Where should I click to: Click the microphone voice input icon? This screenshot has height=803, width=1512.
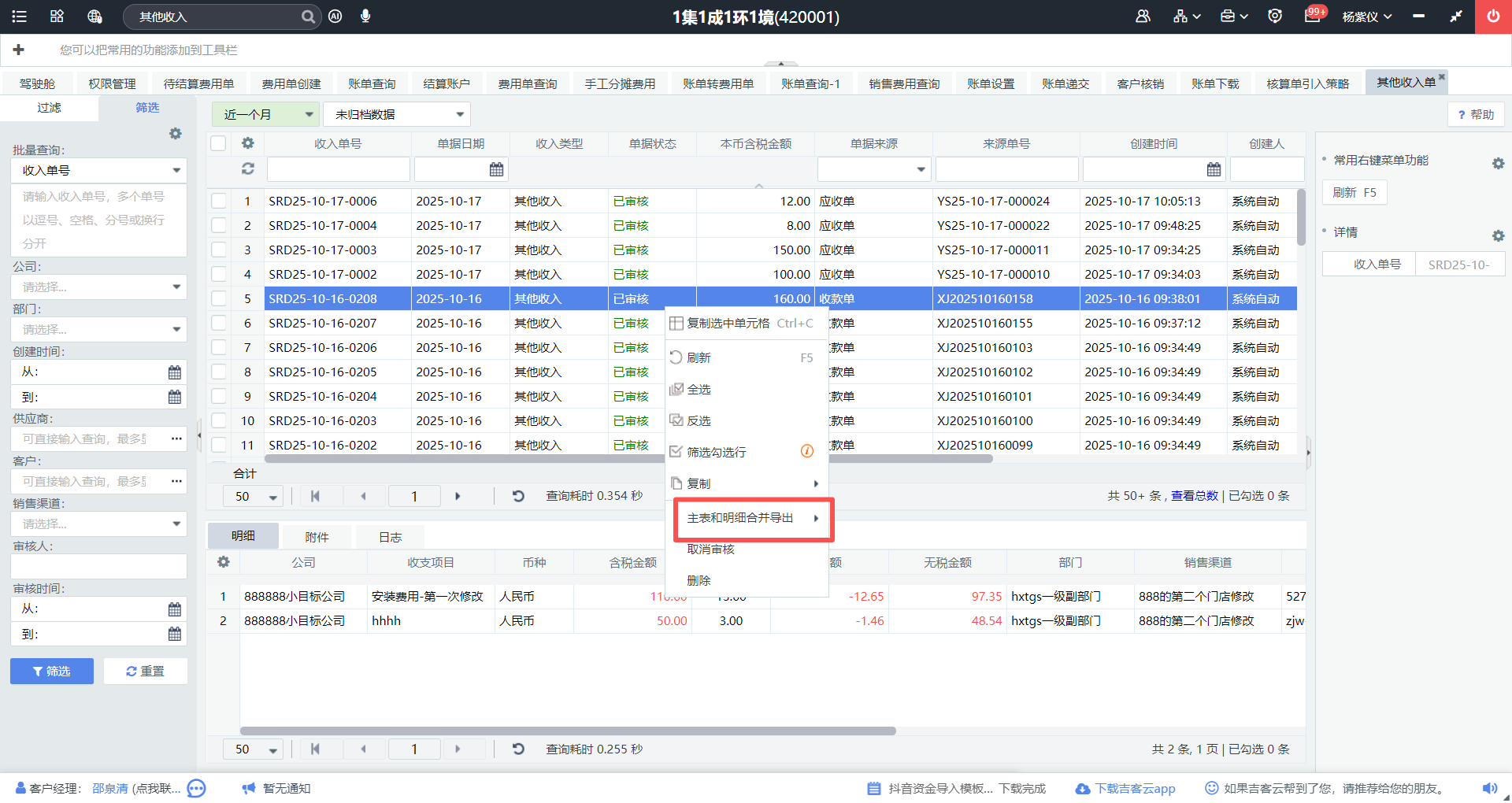click(x=365, y=17)
